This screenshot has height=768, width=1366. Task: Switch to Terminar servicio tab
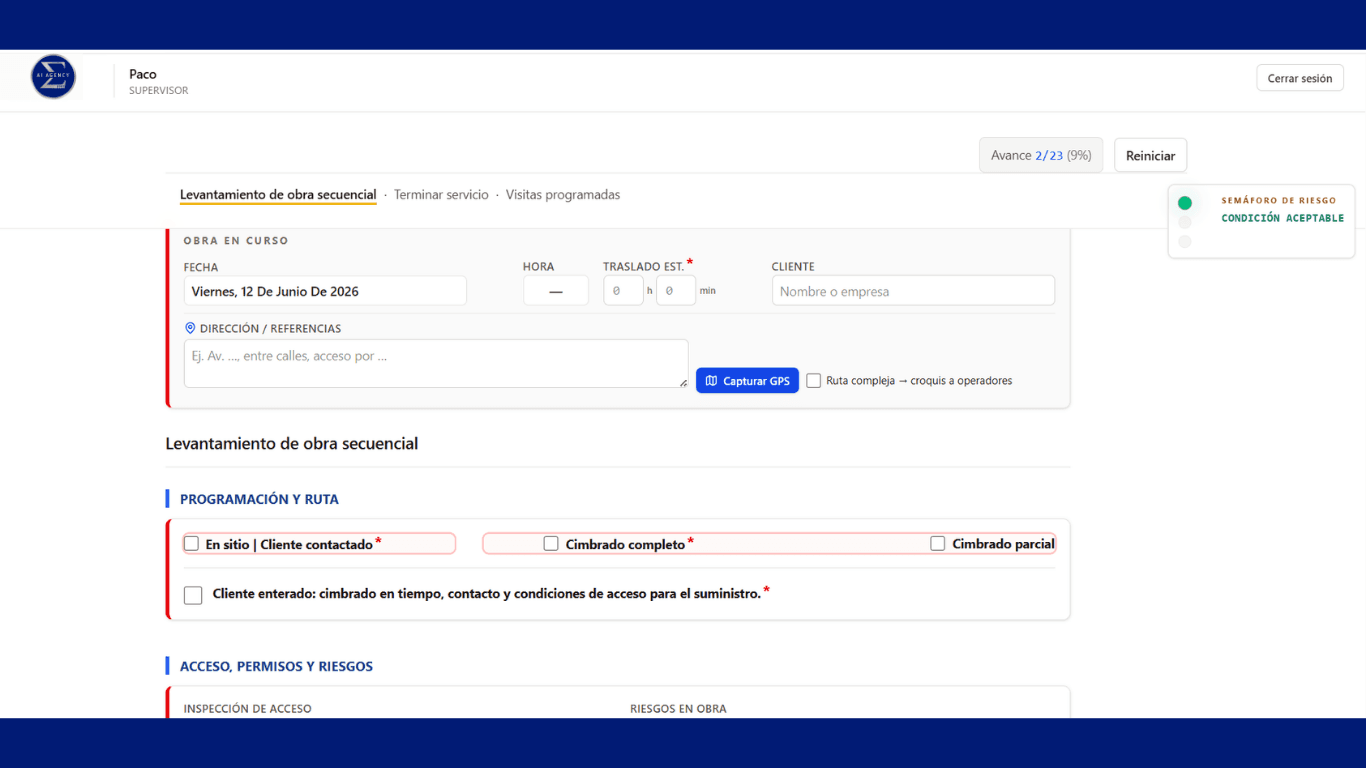[x=441, y=195]
